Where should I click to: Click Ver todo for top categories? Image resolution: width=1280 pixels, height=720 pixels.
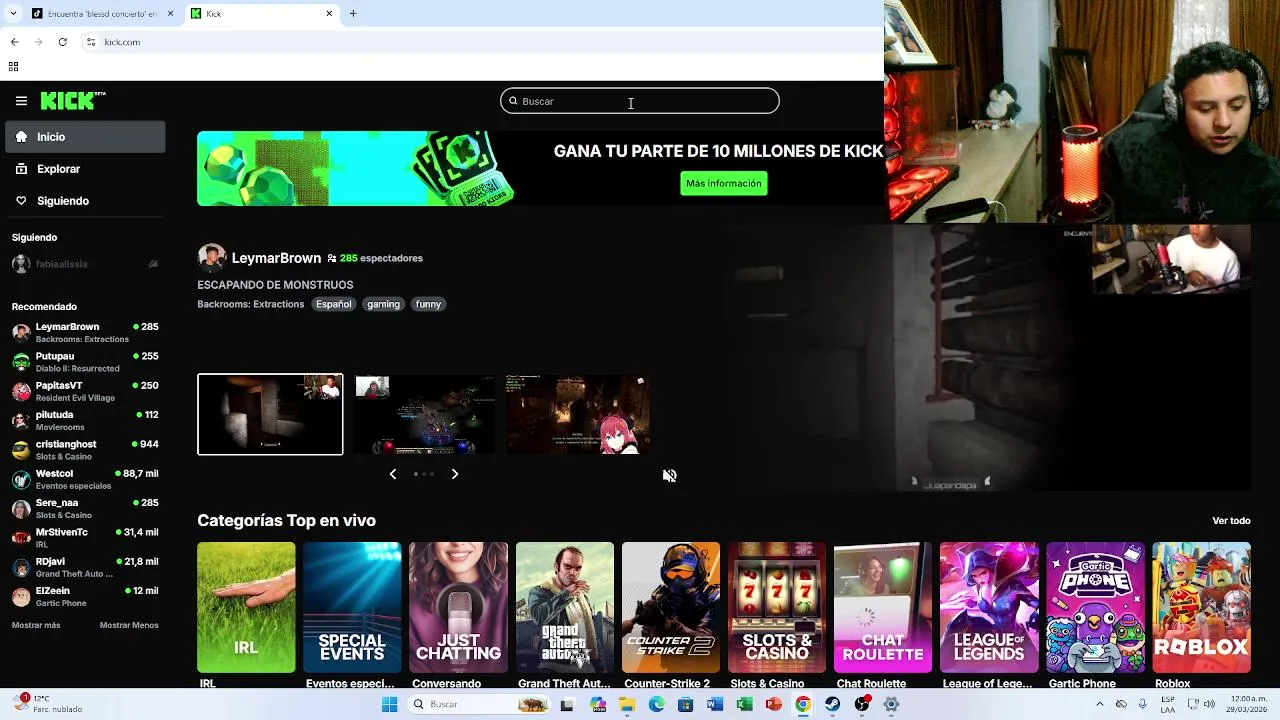(x=1231, y=521)
